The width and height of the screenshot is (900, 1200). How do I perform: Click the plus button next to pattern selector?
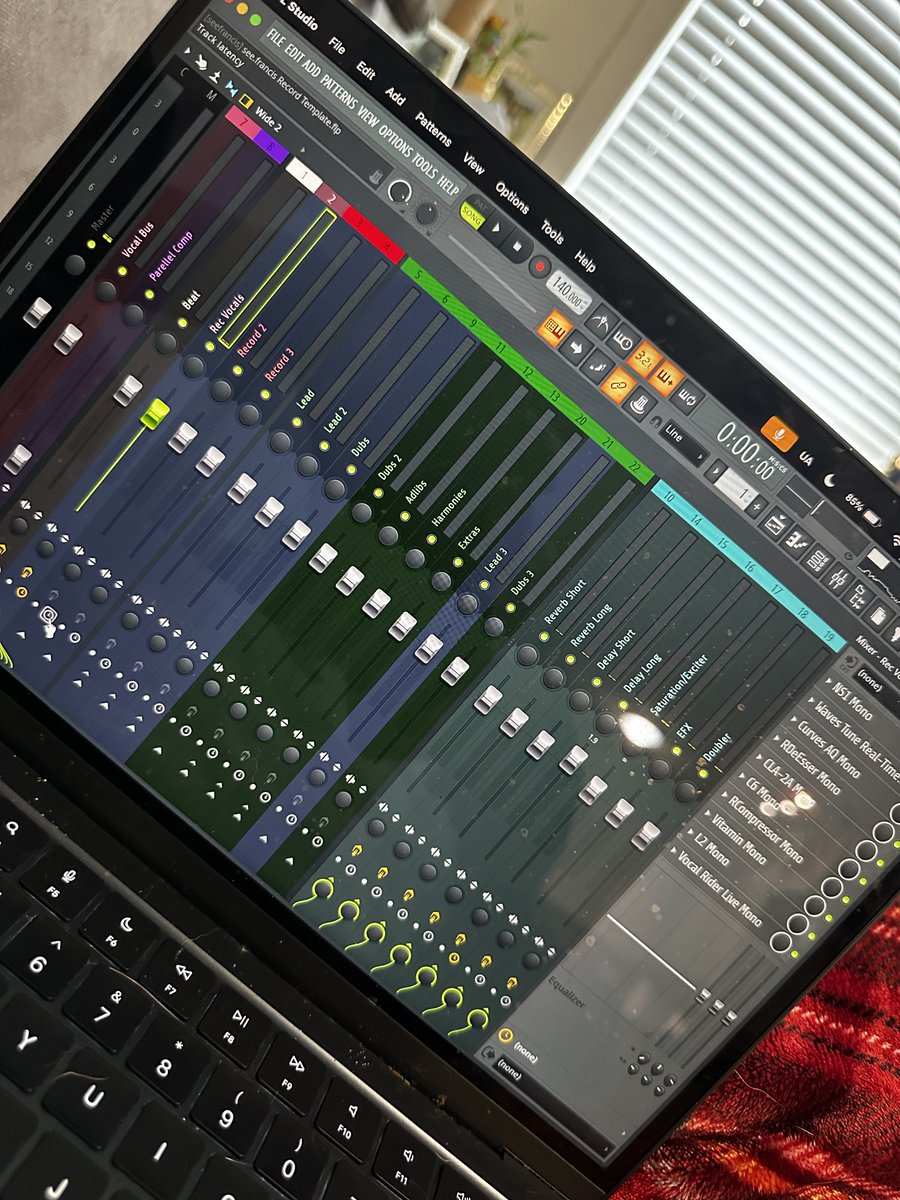757,506
